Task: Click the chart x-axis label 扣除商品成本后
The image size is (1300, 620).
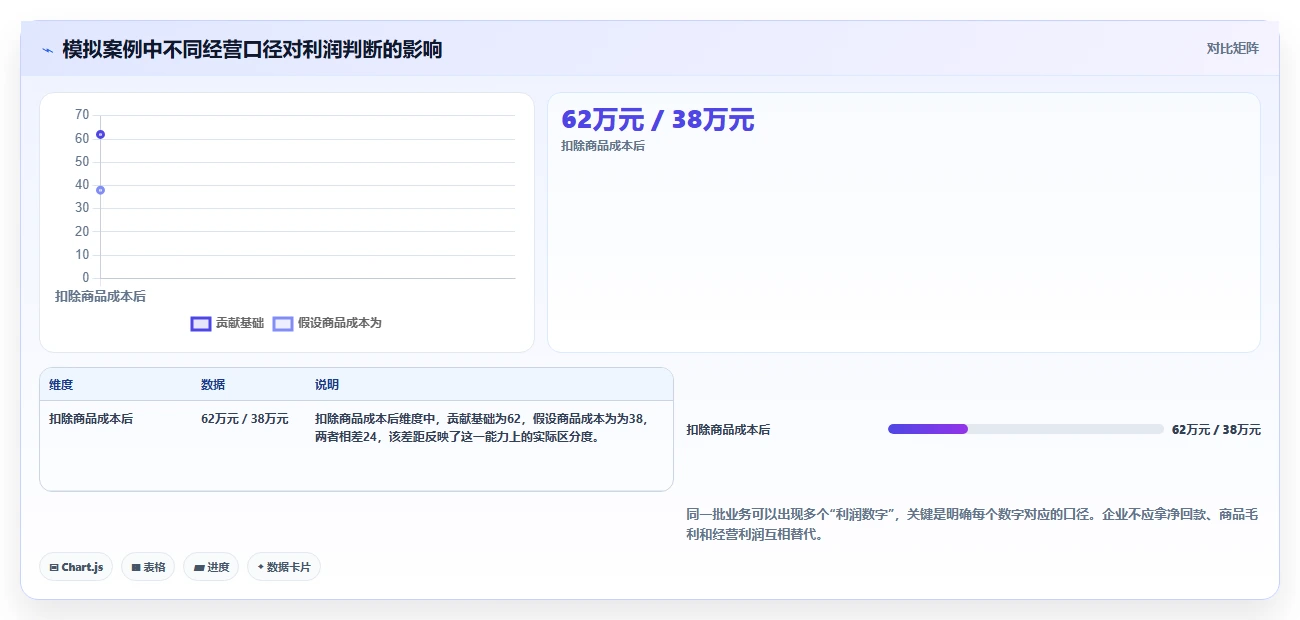Action: click(100, 296)
